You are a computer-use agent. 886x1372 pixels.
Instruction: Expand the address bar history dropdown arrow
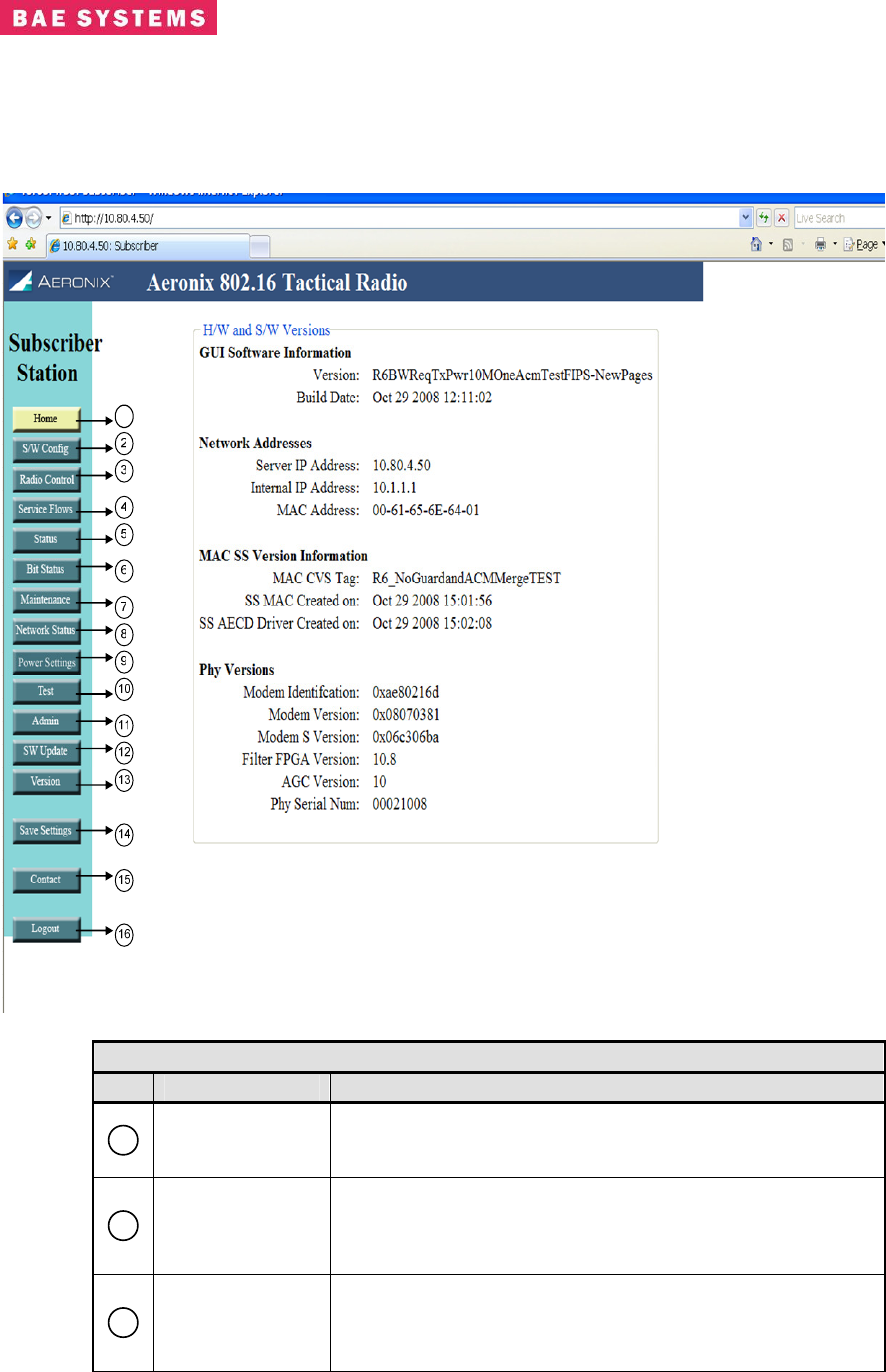(x=744, y=218)
